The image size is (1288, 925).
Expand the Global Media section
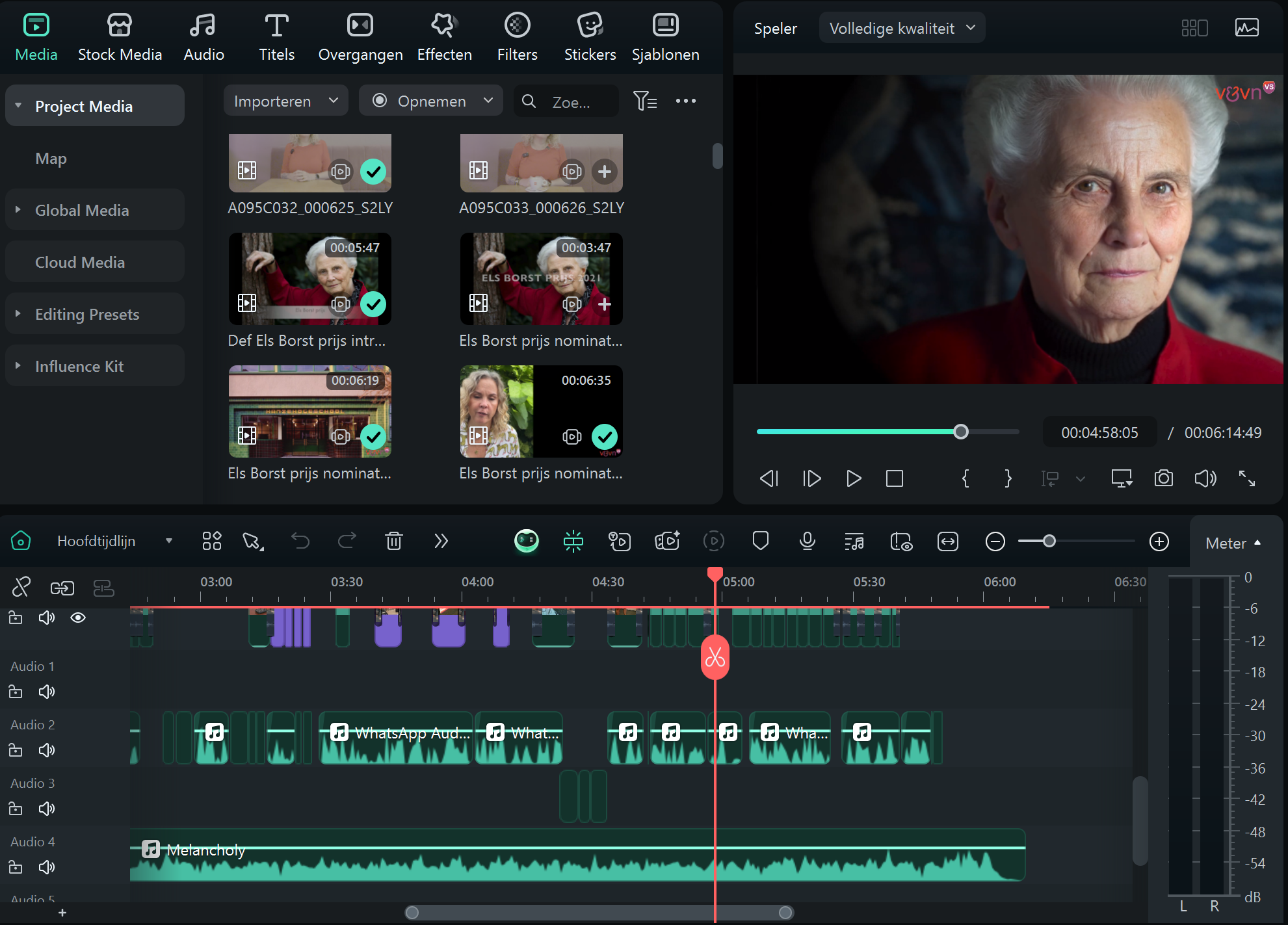tap(81, 209)
